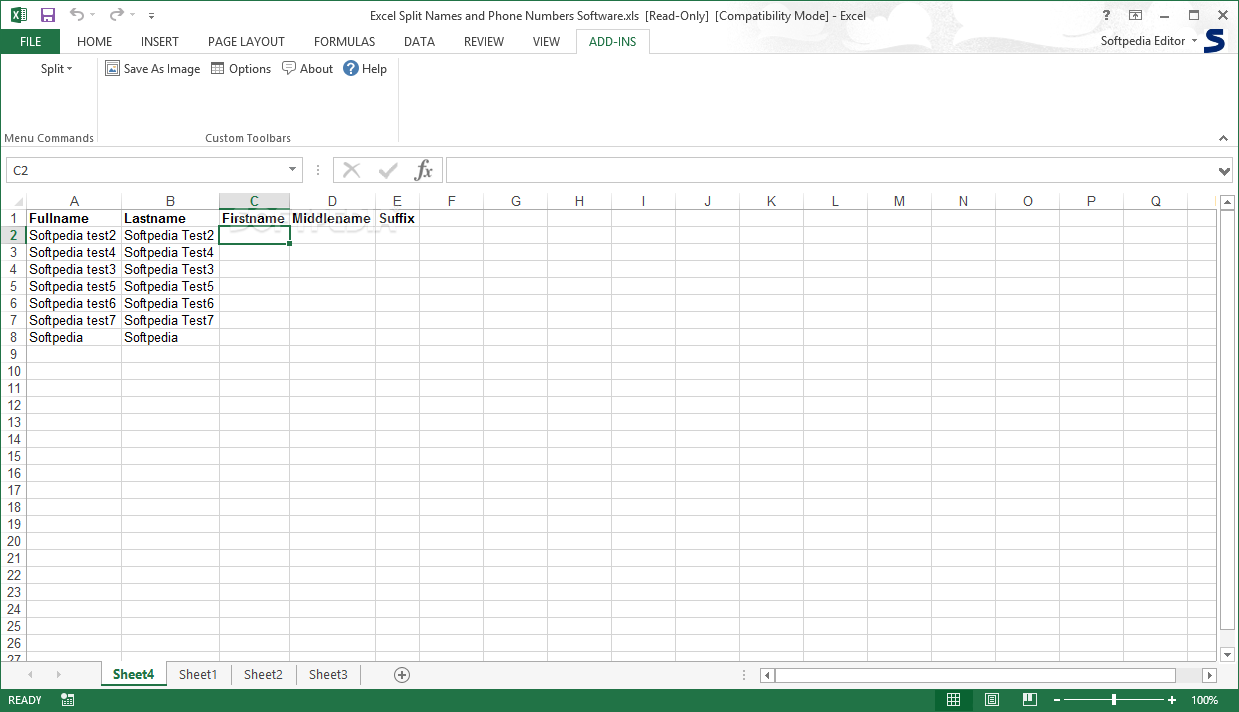This screenshot has width=1239, height=712.
Task: Select row 5 header
Action: point(13,286)
